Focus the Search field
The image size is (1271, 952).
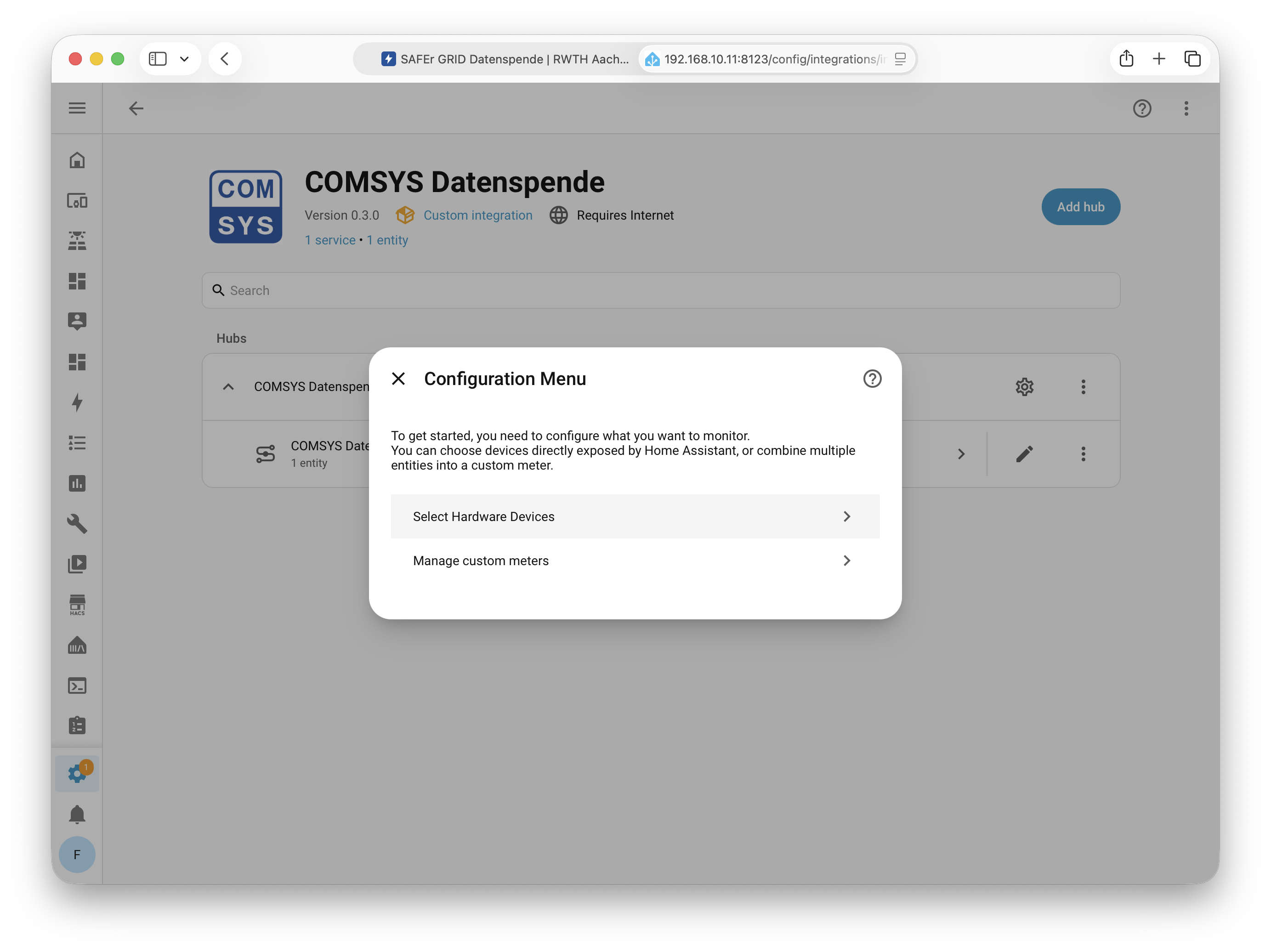coord(661,290)
